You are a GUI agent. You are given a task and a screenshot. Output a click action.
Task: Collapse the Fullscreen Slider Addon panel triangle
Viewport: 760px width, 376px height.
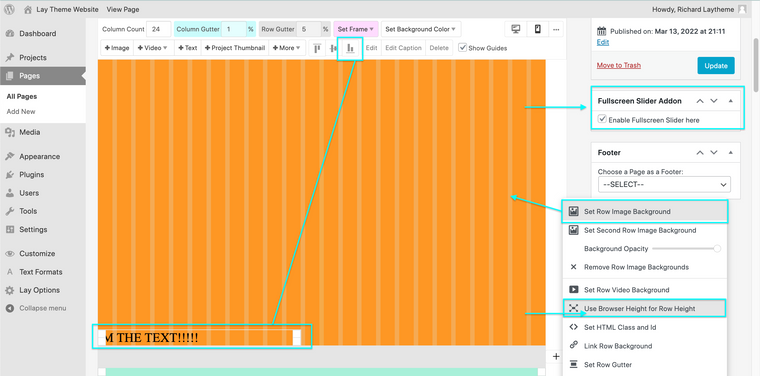click(730, 101)
